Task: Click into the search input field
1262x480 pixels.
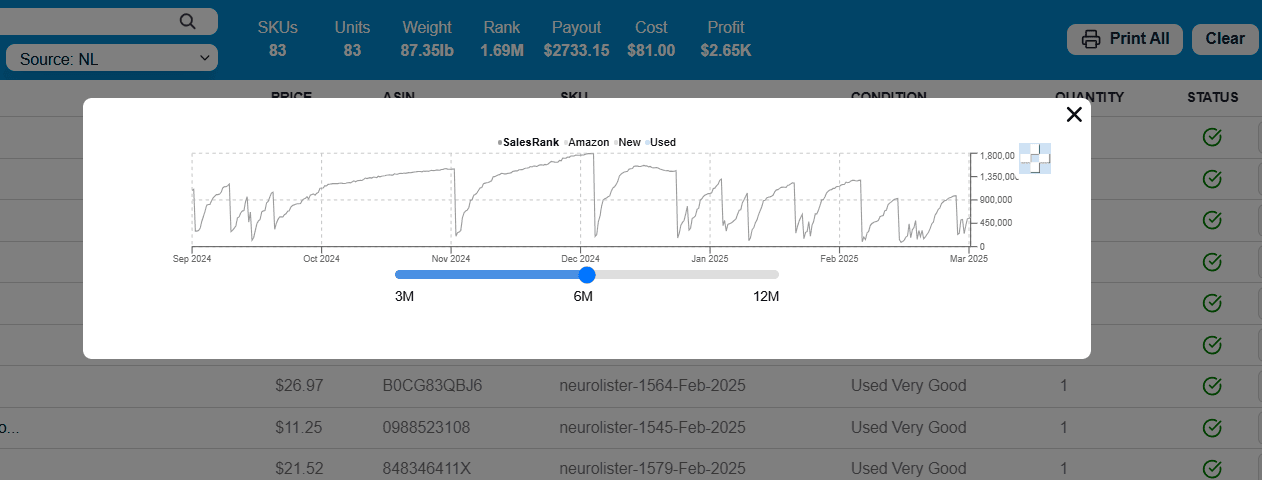Action: pyautogui.click(x=90, y=22)
